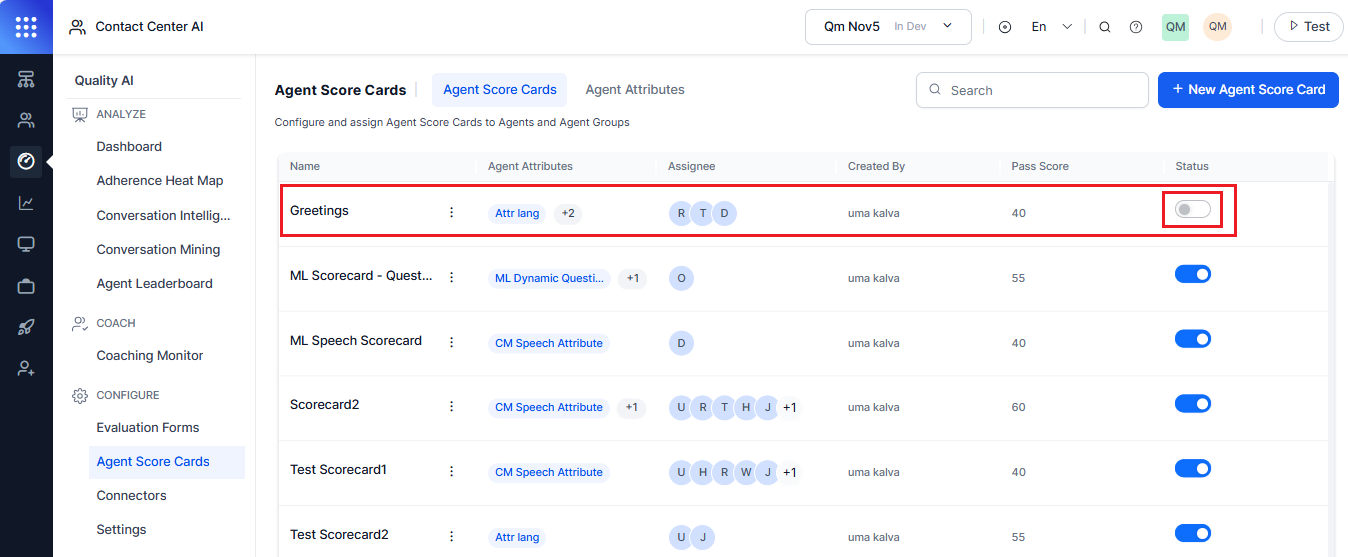
Task: Open the analytics chart icon in left rail
Action: click(26, 203)
